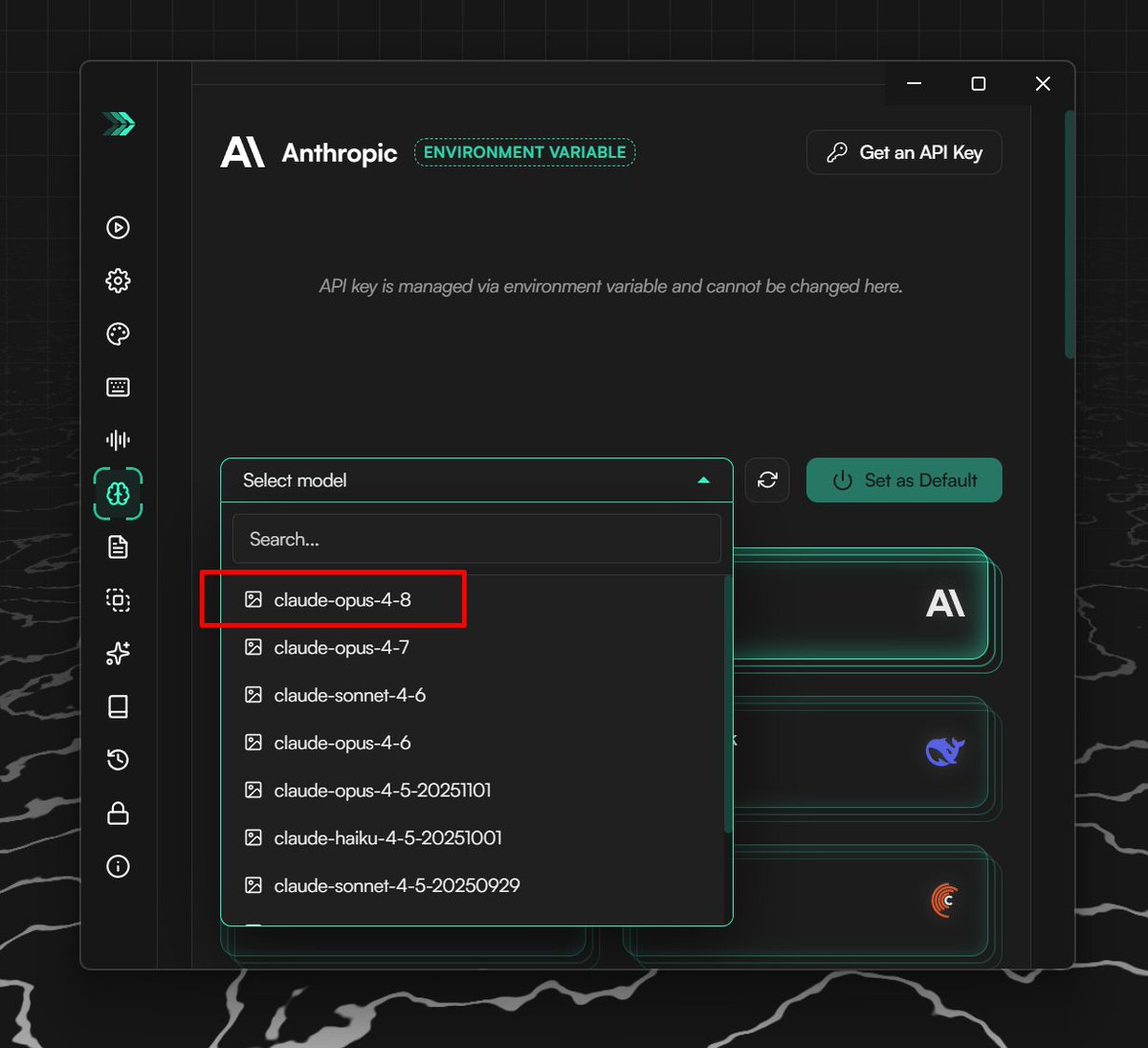Select the brain AI models sidebar icon
This screenshot has height=1048, width=1148.
[118, 494]
